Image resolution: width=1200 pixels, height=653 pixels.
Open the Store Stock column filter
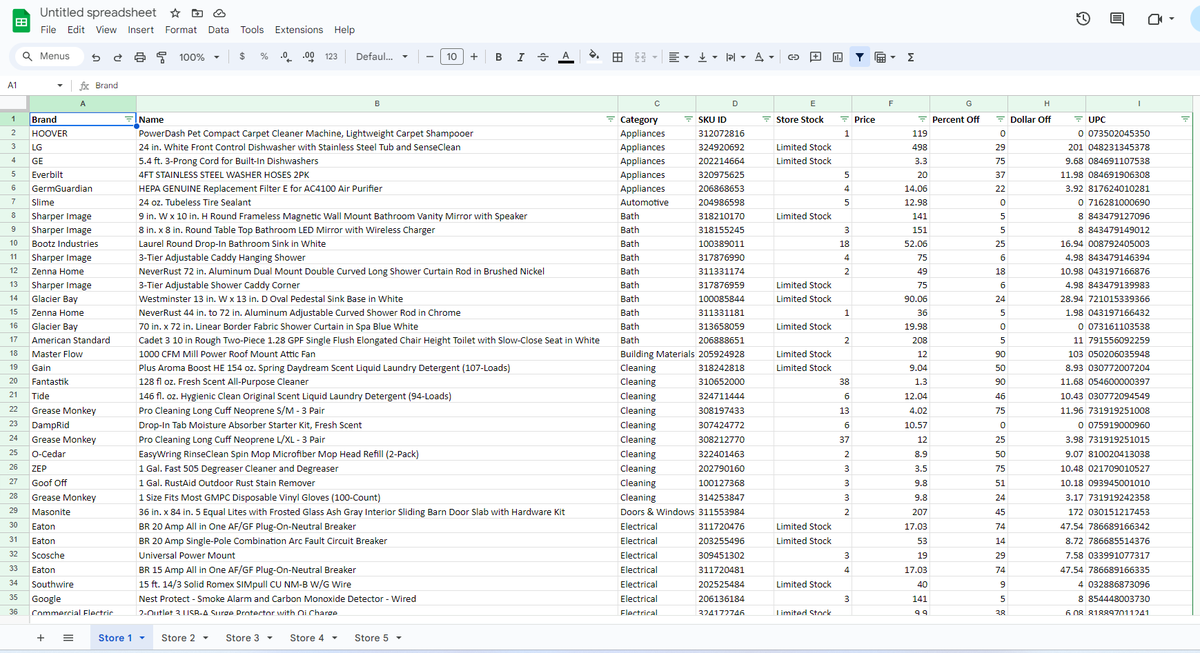844,119
